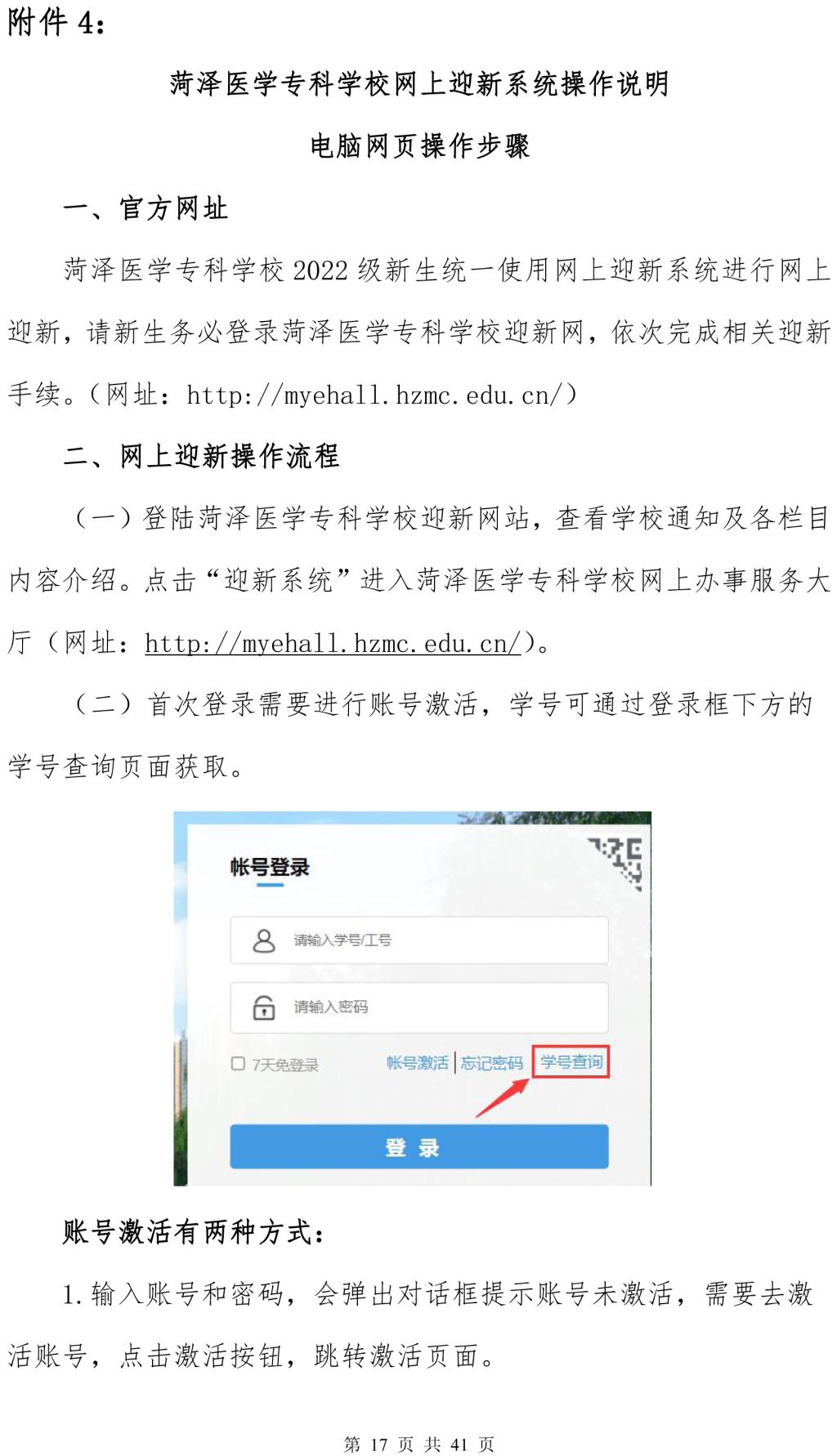
Task: Click the 请输入学号/工号 input field
Action: pos(419,940)
